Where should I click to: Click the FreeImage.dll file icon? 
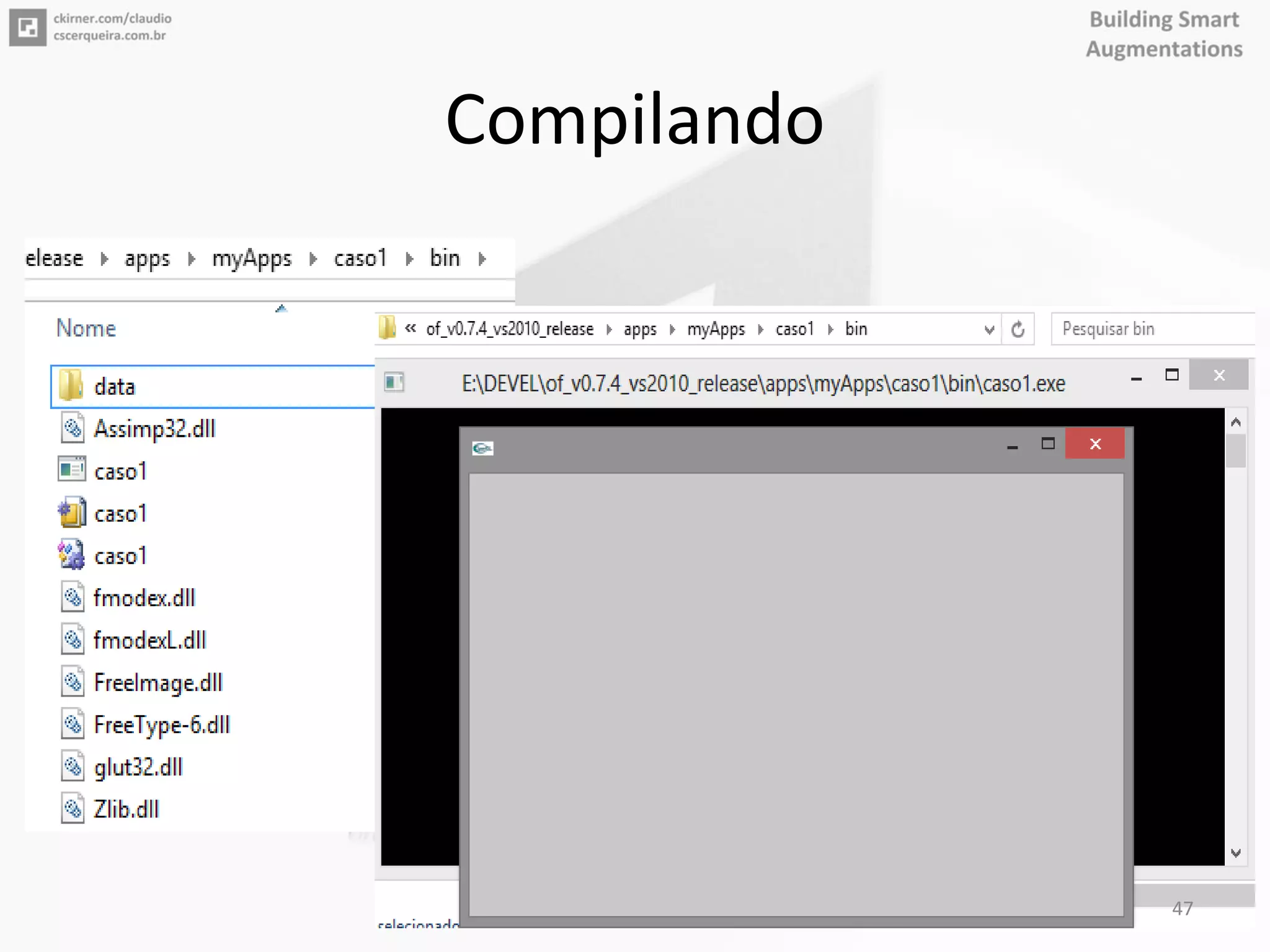[73, 682]
